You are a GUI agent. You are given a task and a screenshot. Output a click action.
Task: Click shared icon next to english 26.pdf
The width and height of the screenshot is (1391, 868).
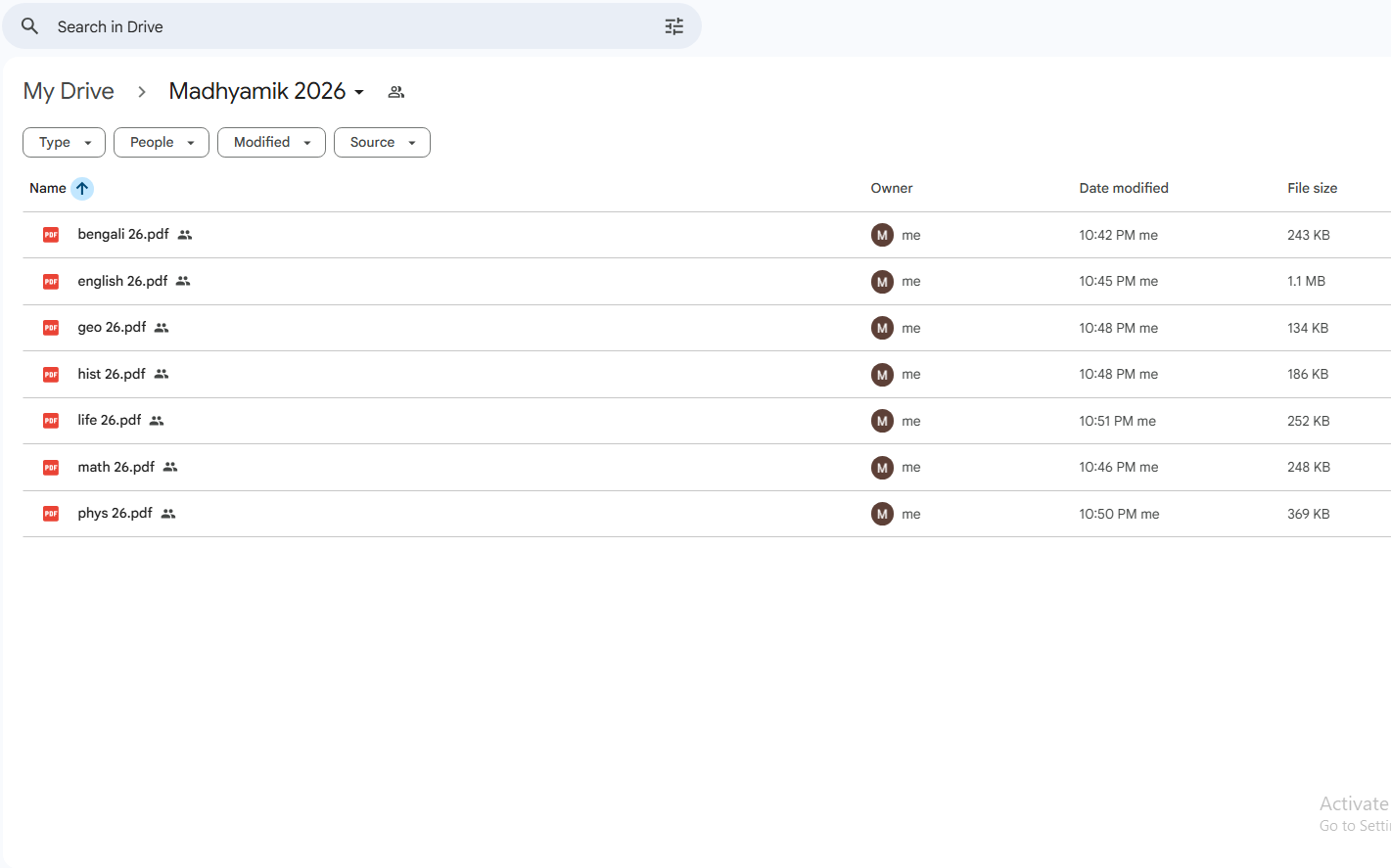click(x=183, y=282)
